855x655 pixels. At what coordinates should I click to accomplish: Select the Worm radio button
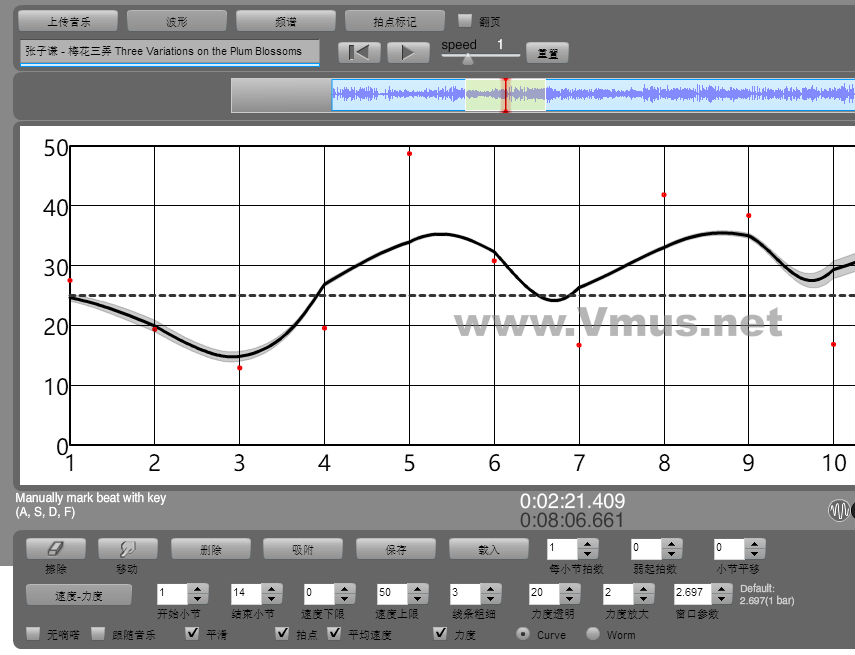593,634
